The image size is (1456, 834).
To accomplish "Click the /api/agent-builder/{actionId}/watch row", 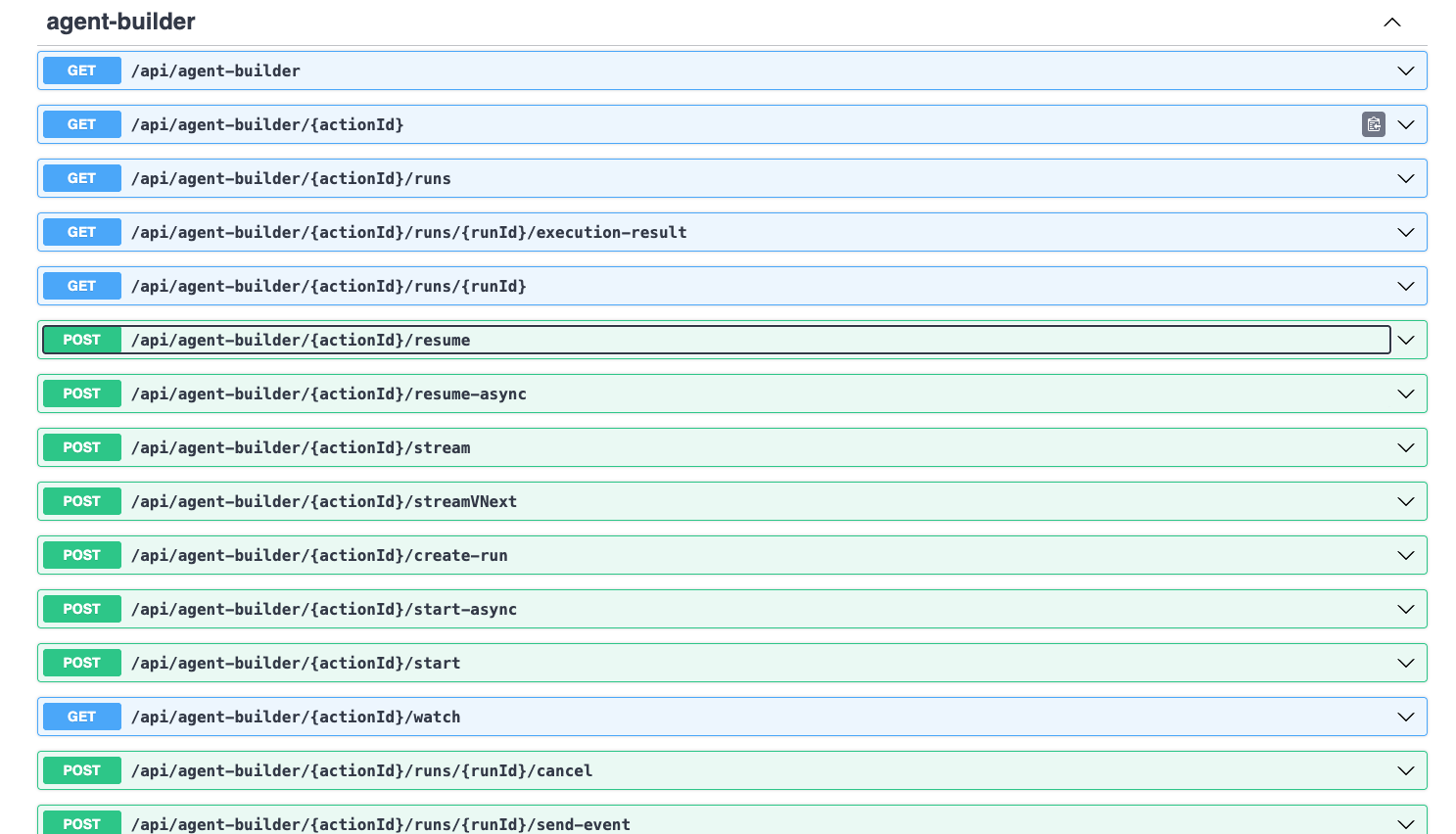I will pos(685,717).
